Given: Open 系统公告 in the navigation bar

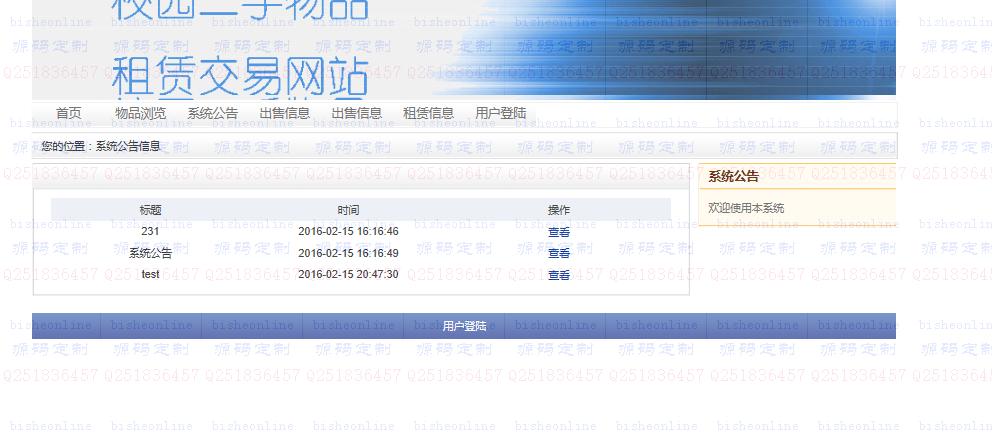Looking at the screenshot, I should (x=213, y=113).
